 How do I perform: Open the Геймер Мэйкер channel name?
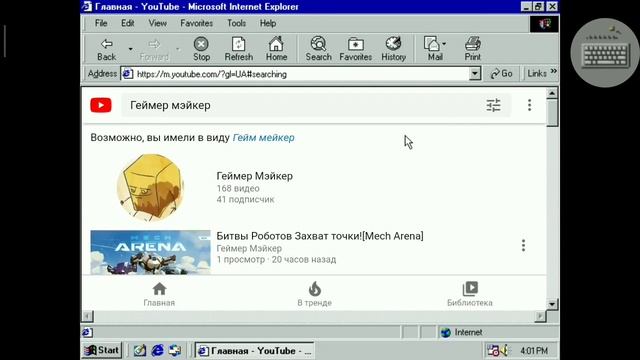click(254, 176)
